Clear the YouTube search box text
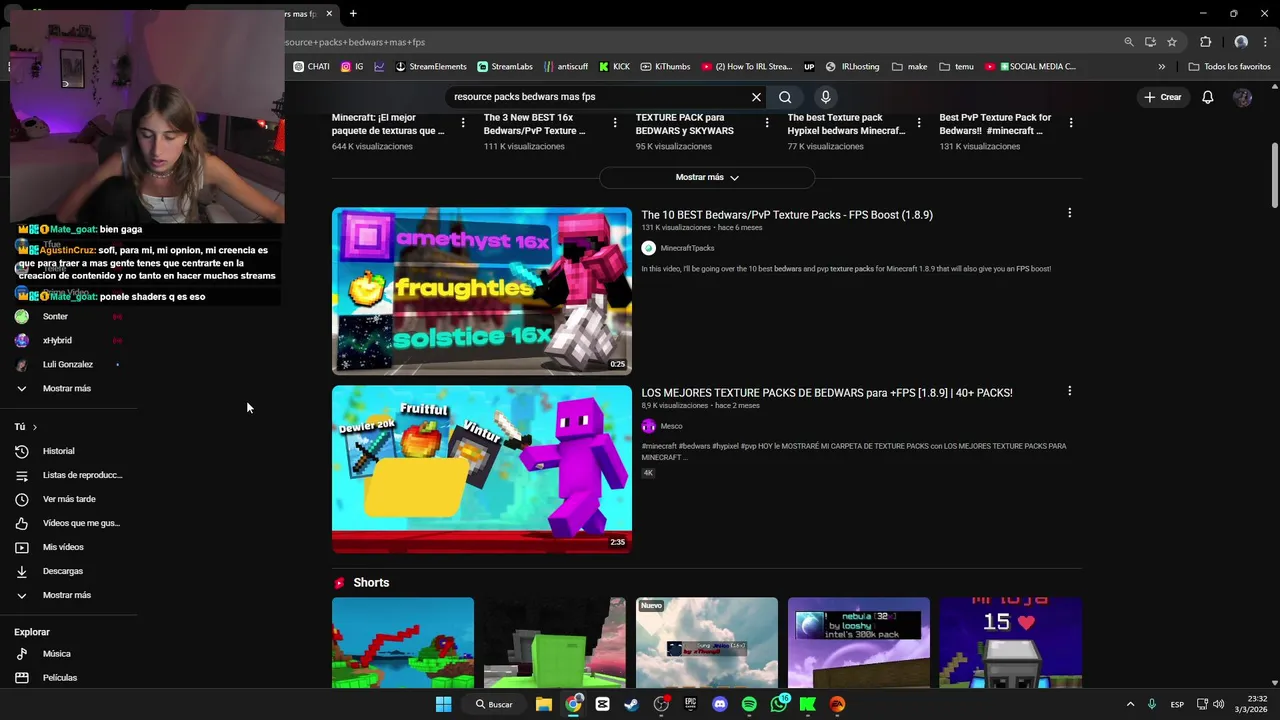 756,97
